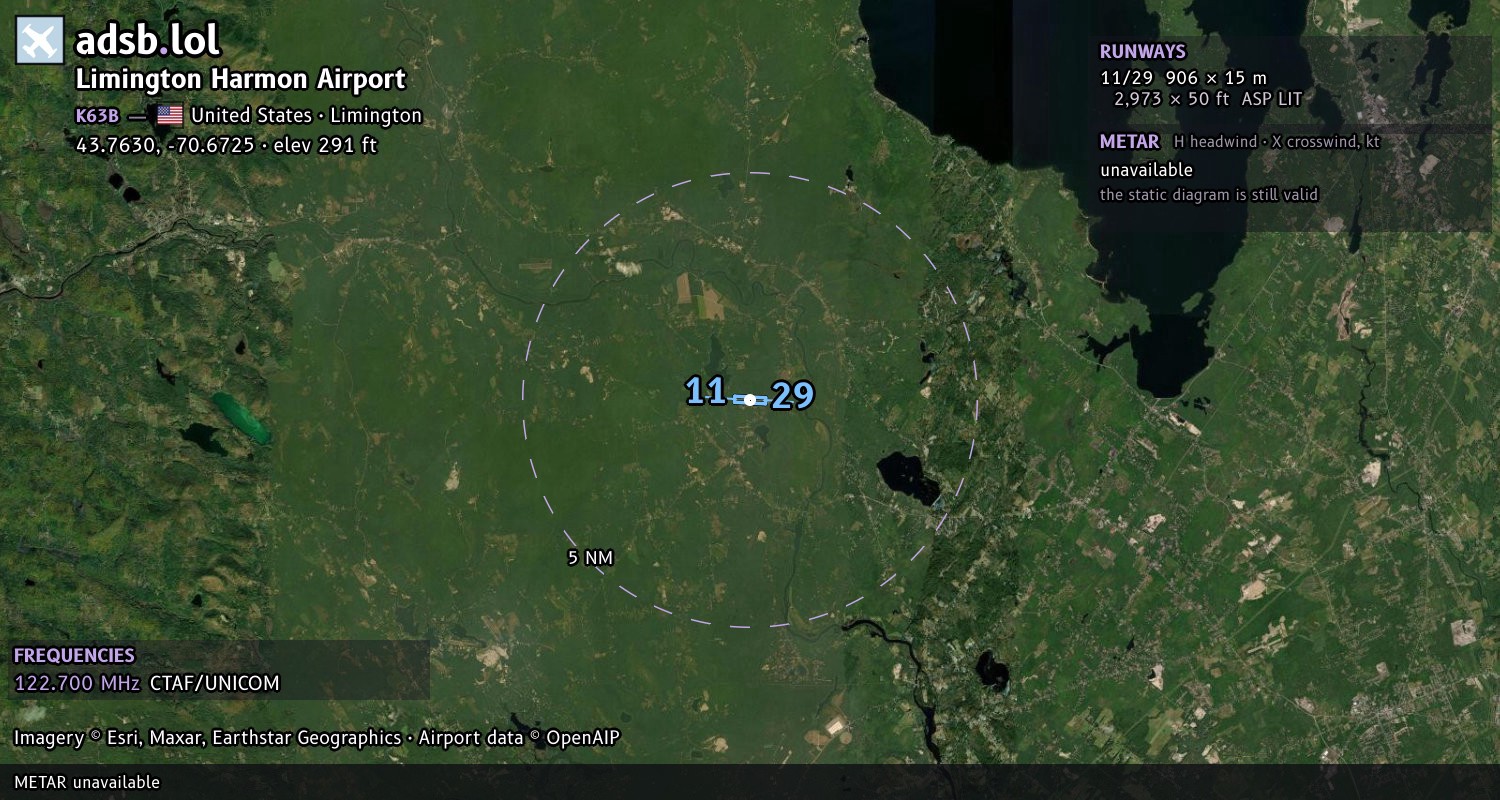Image resolution: width=1500 pixels, height=800 pixels.
Task: Select the Limington Harmon Airport heading
Action: (x=241, y=80)
